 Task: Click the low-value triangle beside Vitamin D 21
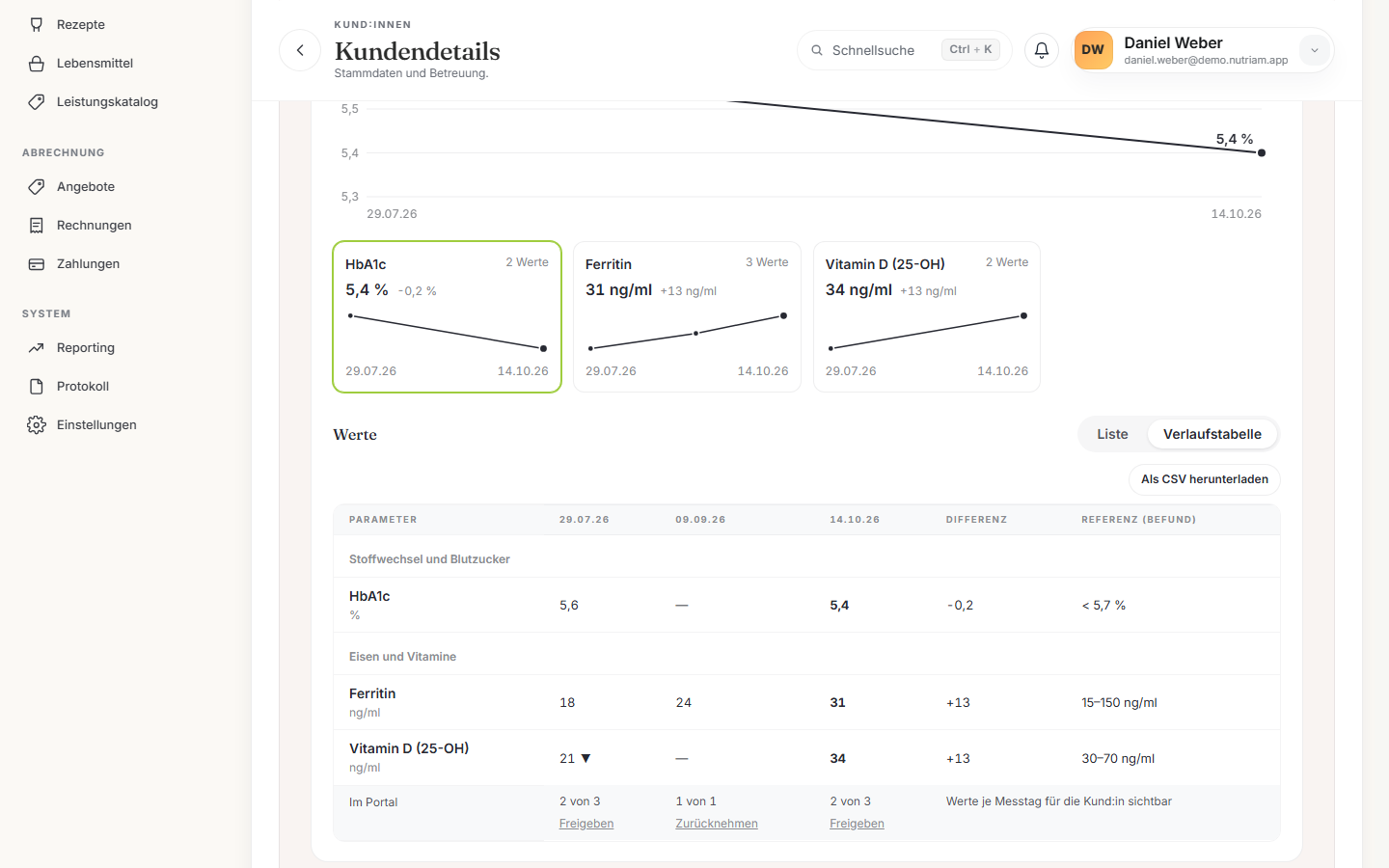click(x=586, y=759)
